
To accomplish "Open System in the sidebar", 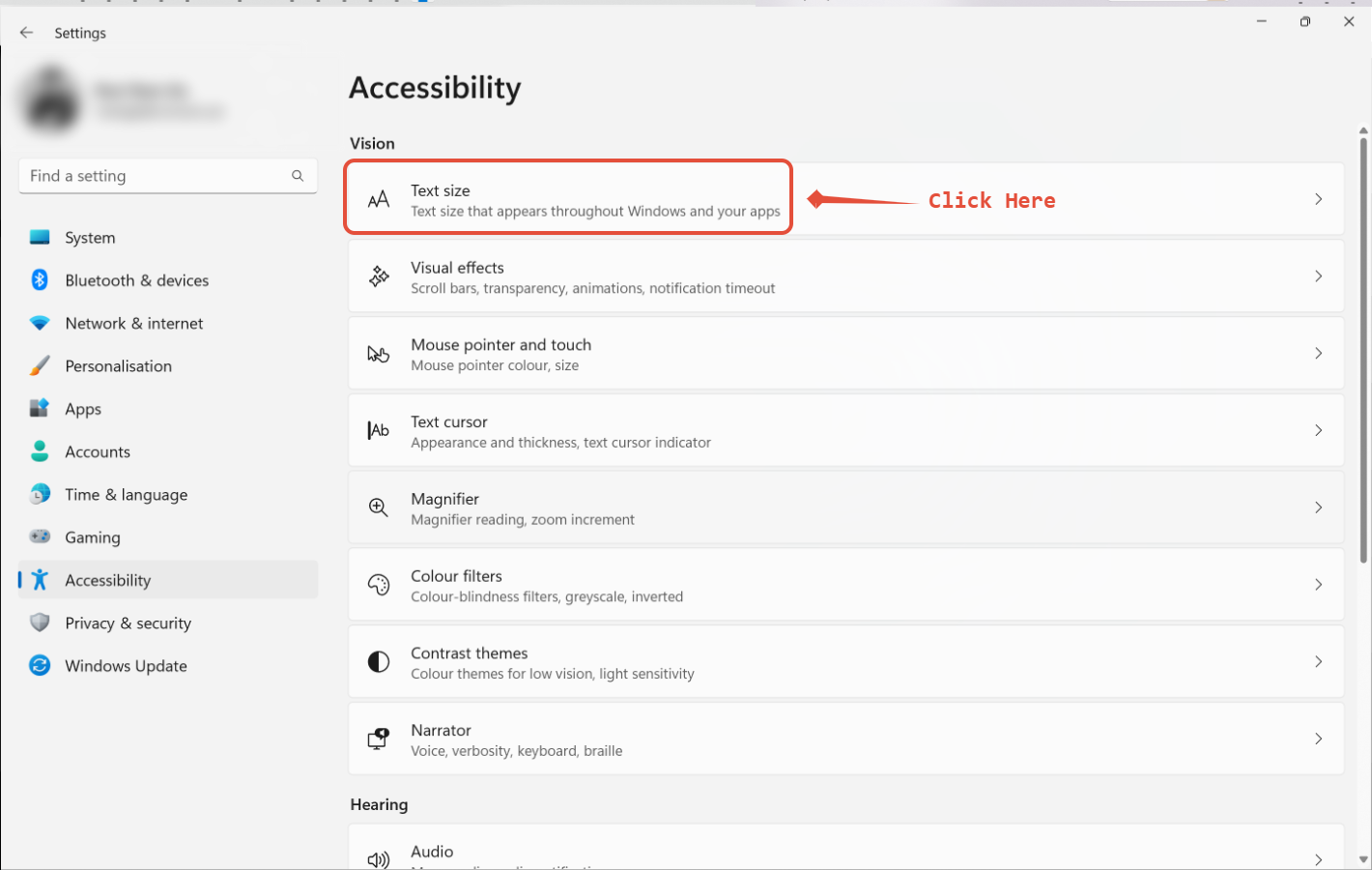I will point(90,238).
